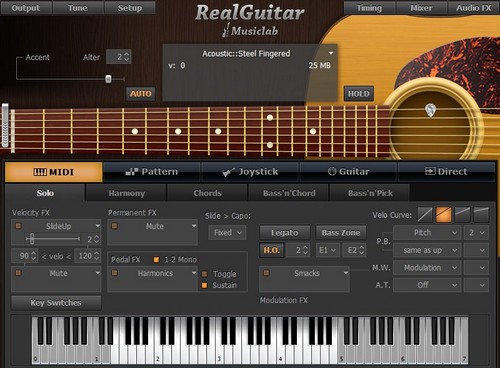500x368 pixels.
Task: Open the Acoustic Steel Fingered preset dropdown
Action: (331, 53)
